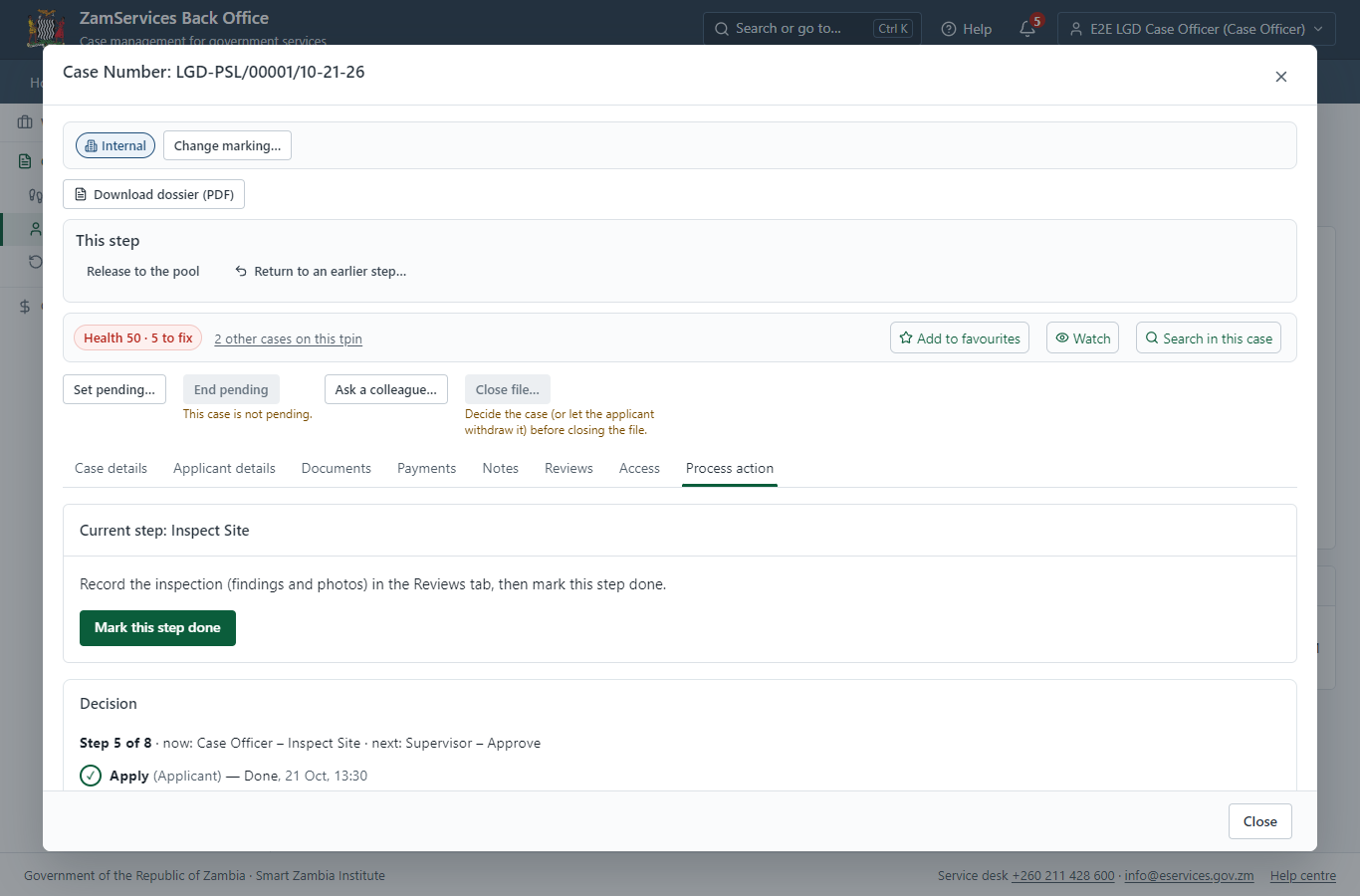Click 'Step 5 of 8' progress text

click(x=115, y=743)
